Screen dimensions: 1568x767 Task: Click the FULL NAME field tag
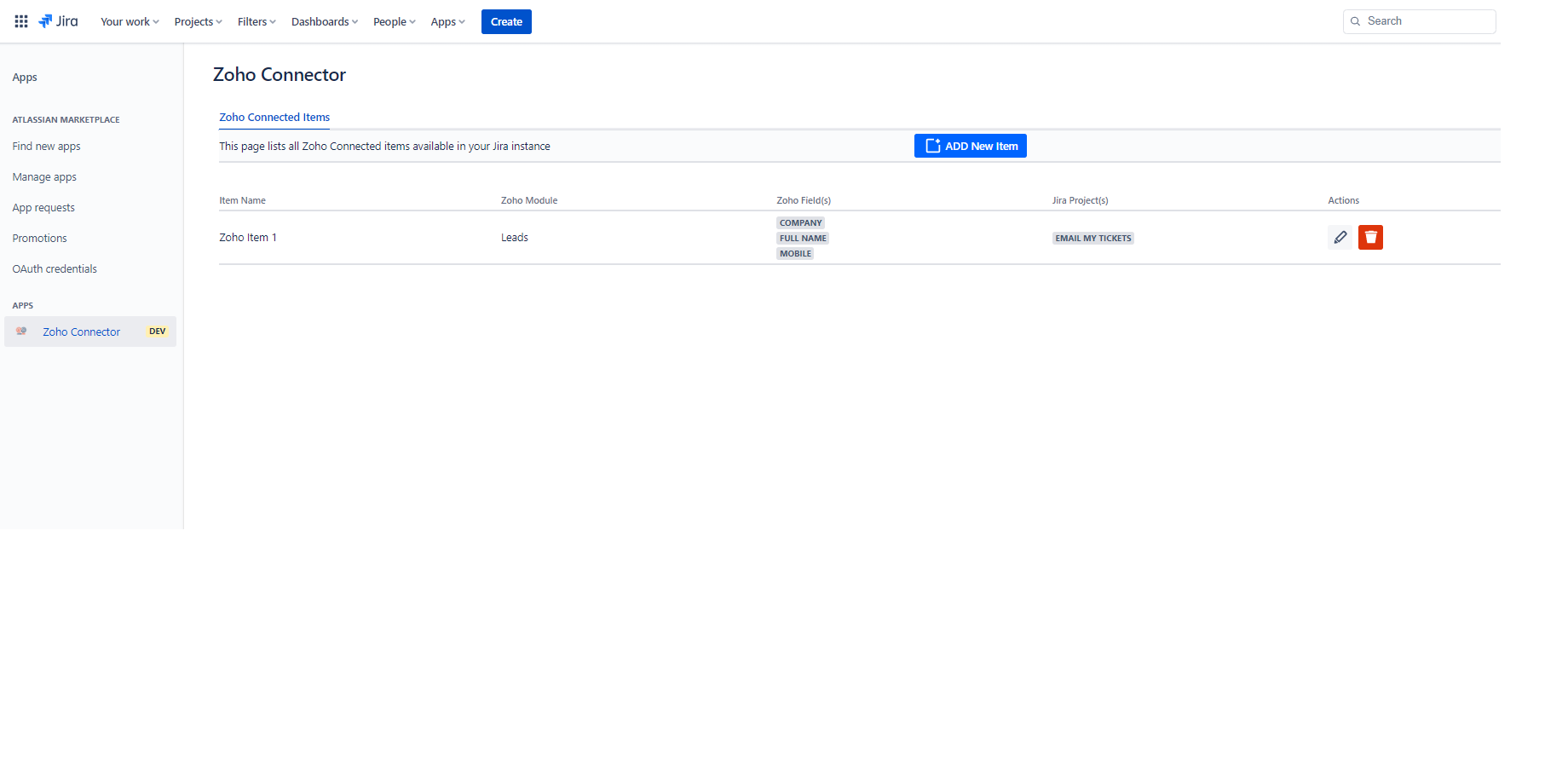point(803,238)
